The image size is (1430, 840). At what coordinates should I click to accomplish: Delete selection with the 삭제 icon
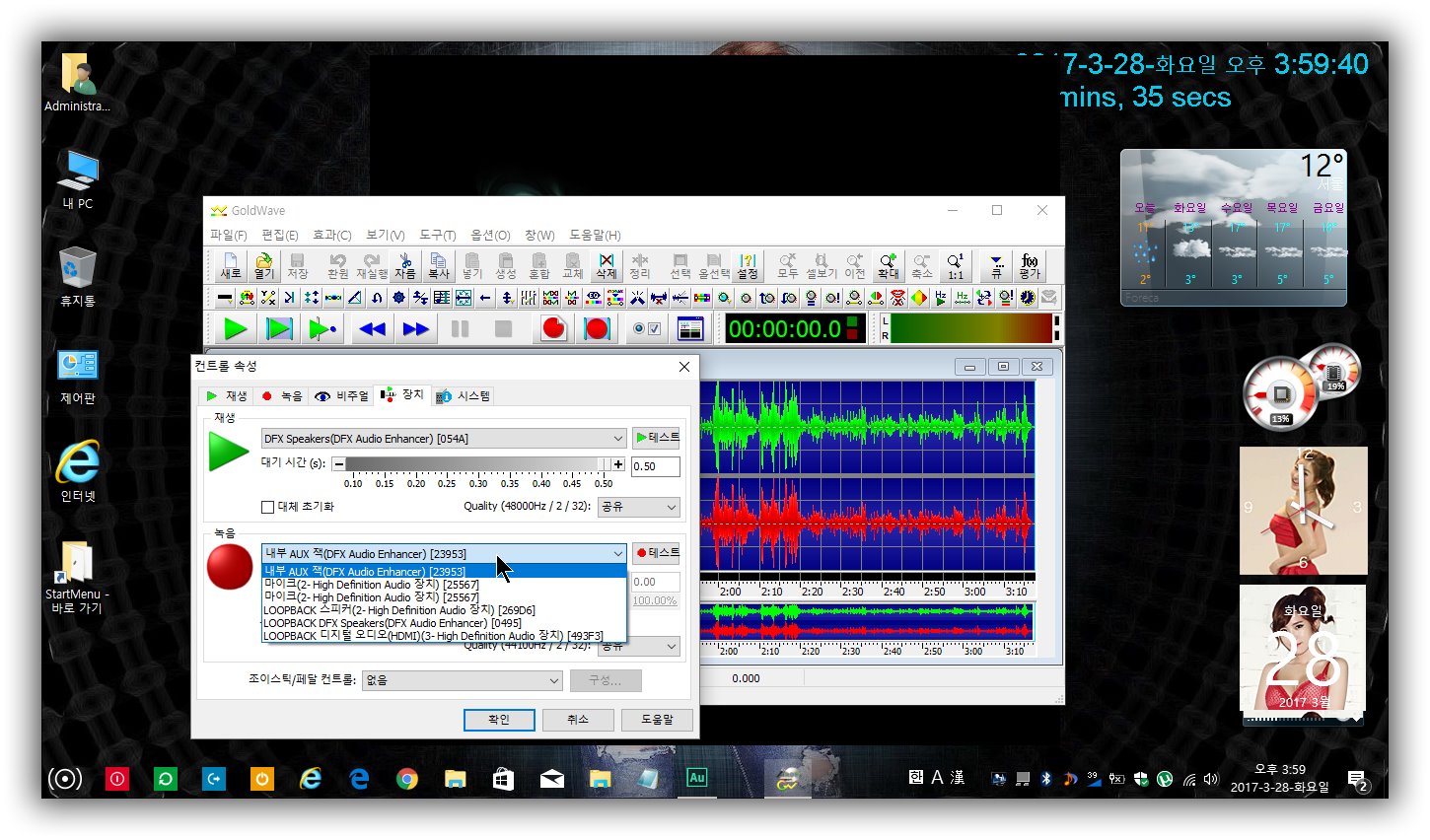coord(607,265)
